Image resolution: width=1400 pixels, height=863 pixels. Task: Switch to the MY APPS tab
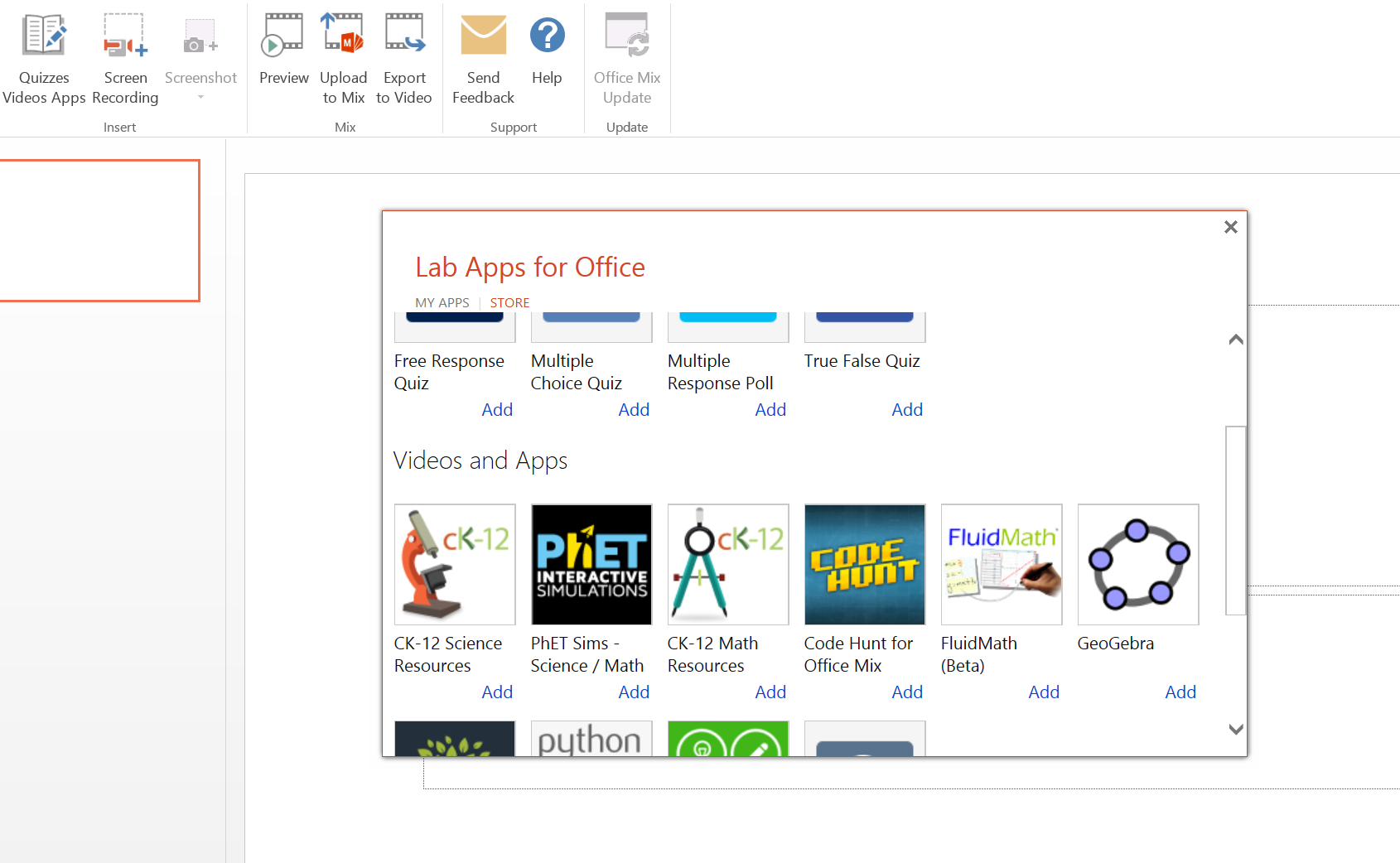point(442,303)
